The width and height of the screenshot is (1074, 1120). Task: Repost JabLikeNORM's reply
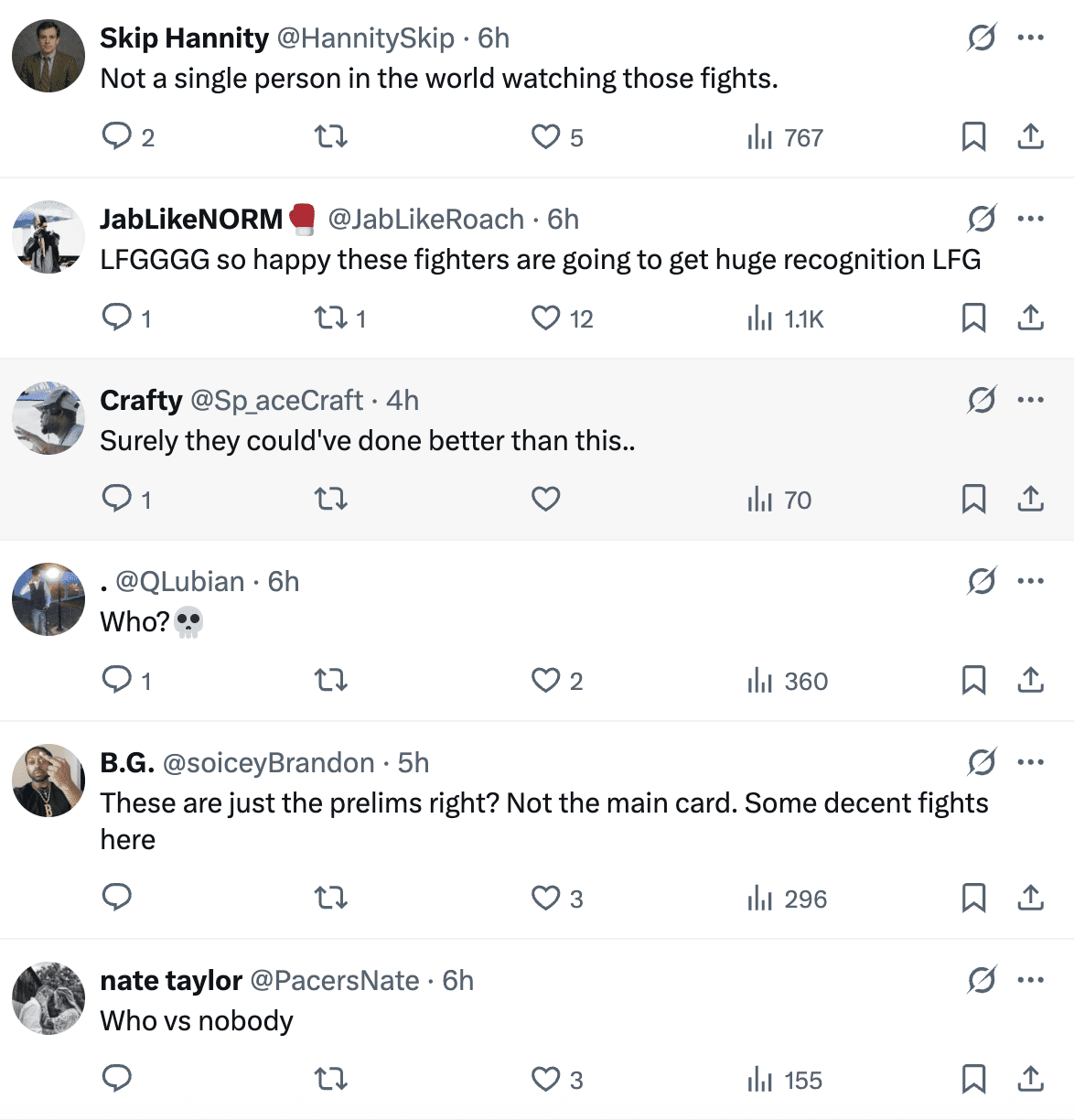(x=330, y=317)
